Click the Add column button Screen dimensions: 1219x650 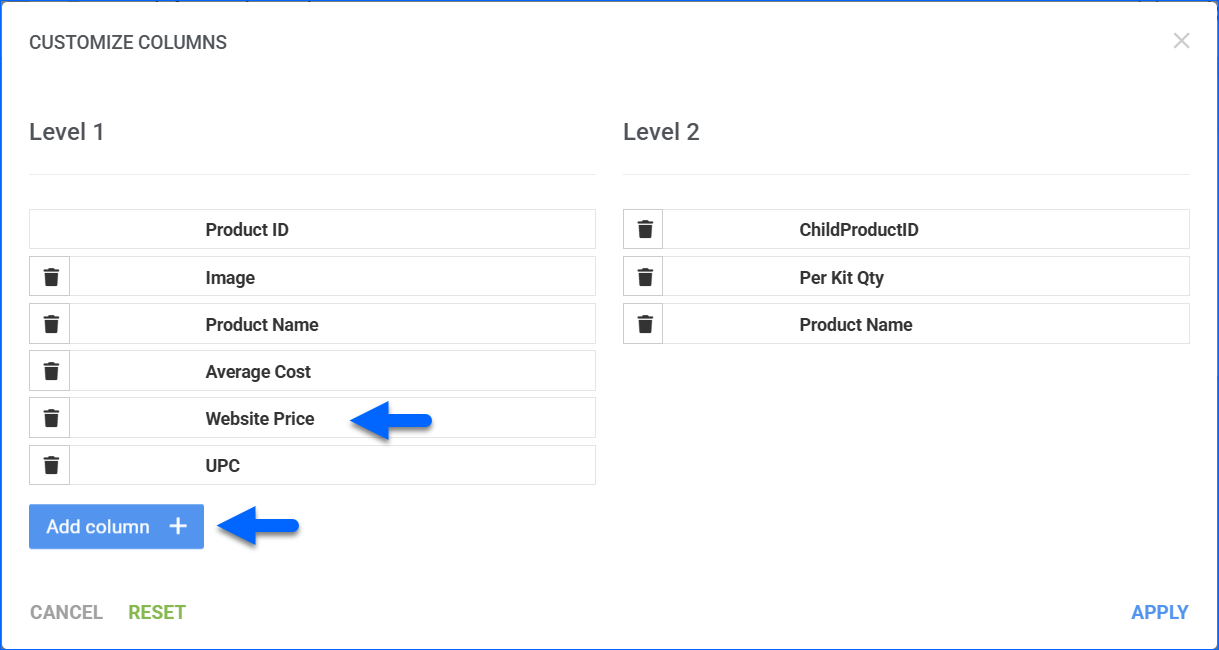[x=116, y=527]
